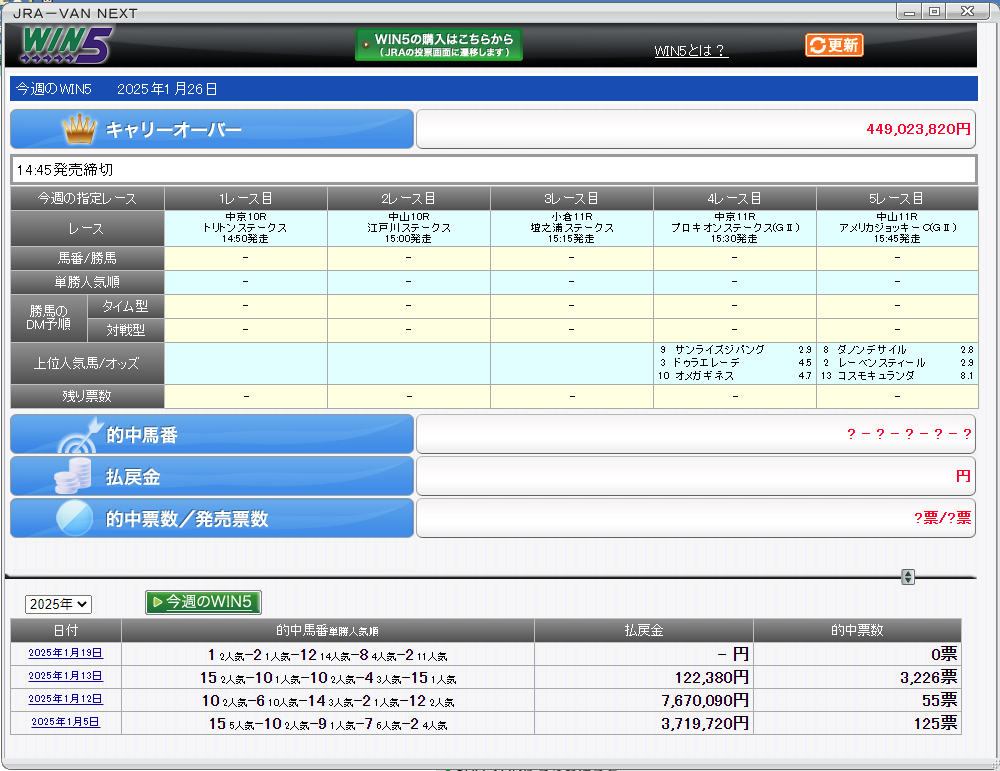
Task: Click the ?－?－?－?－? winning numbers value
Action: pyautogui.click(x=909, y=434)
